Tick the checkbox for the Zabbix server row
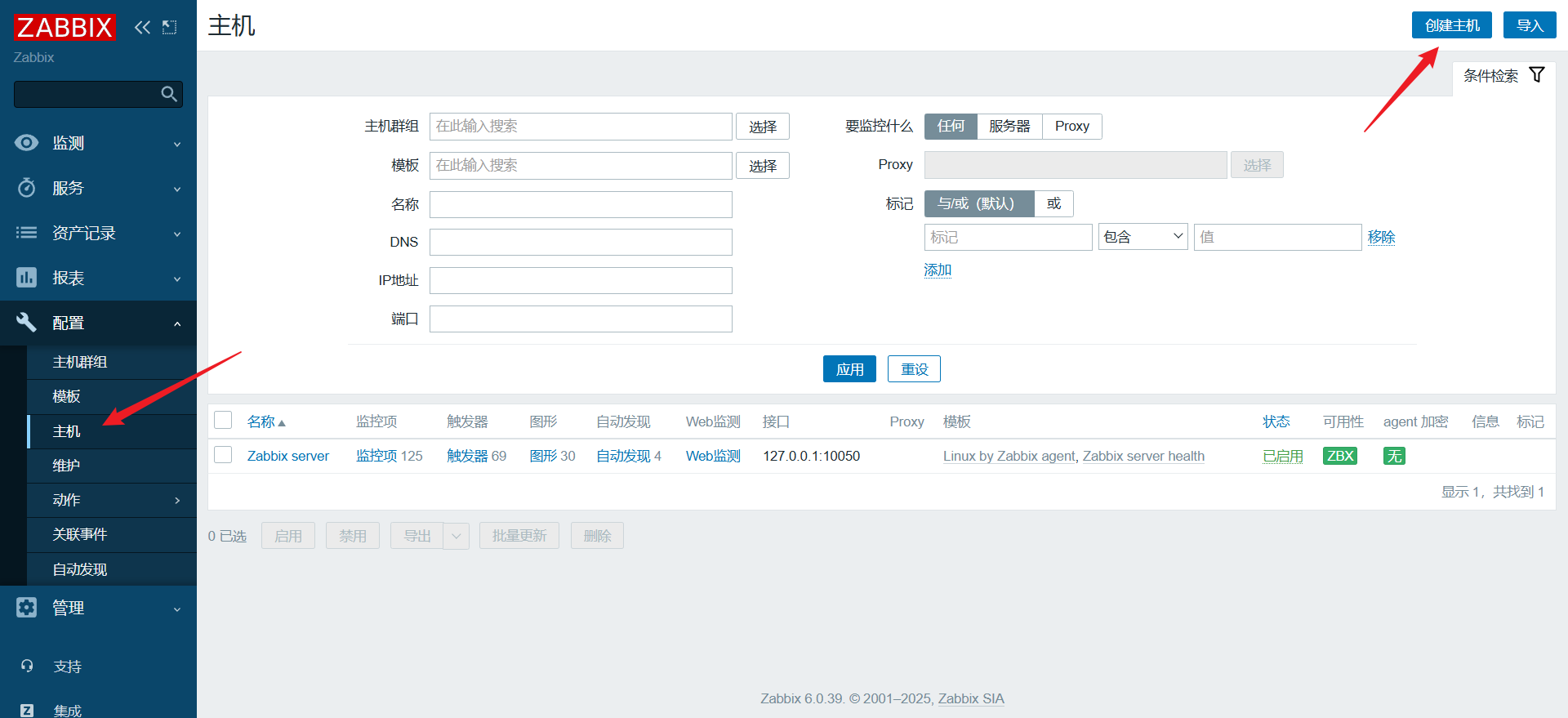1568x718 pixels. 223,455
